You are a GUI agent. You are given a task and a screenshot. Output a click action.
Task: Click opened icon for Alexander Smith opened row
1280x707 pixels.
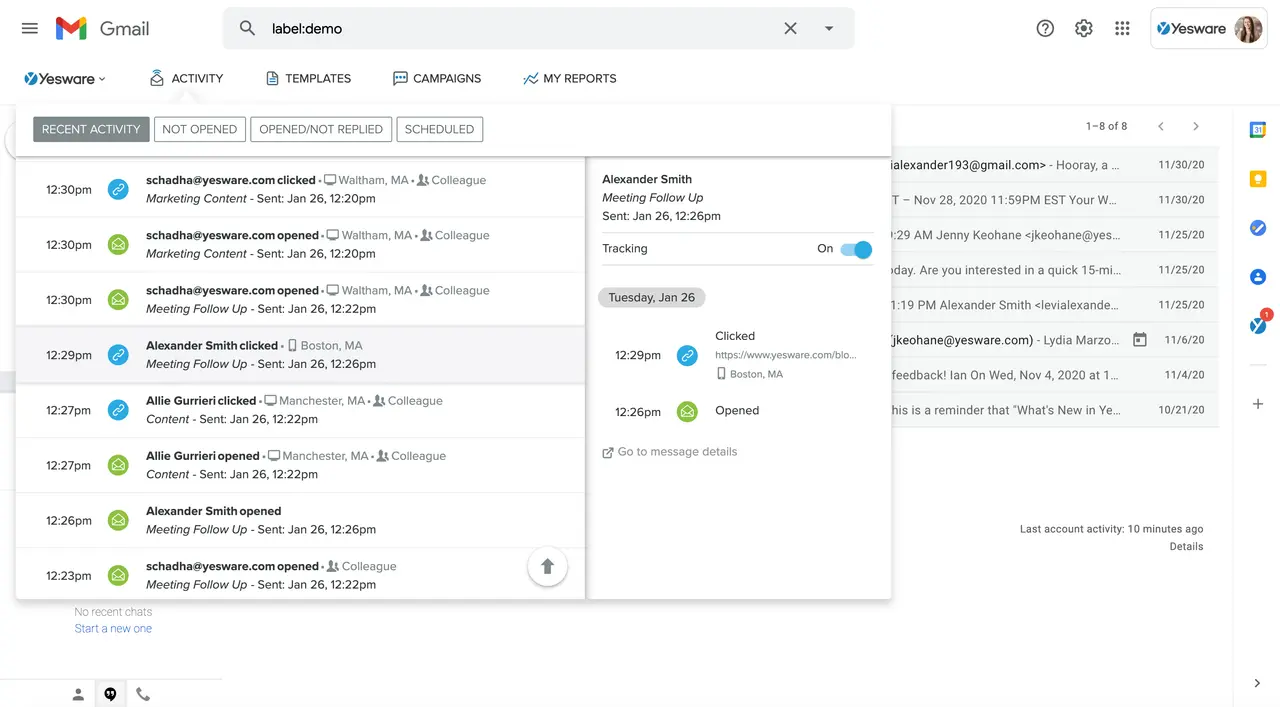[x=118, y=519]
